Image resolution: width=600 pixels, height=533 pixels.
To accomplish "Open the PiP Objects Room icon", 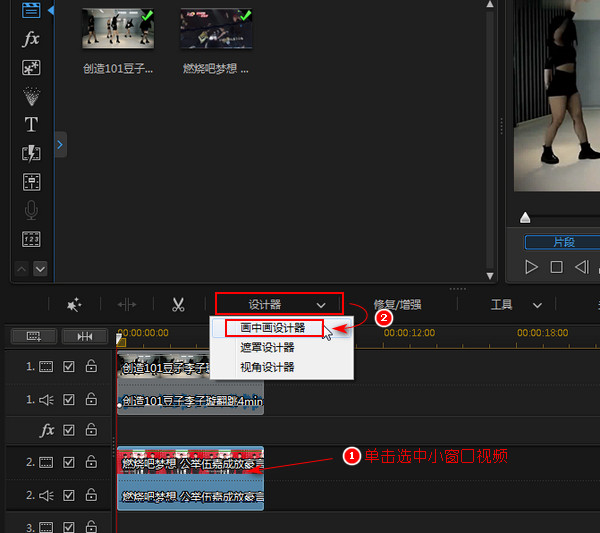I will coord(31,68).
